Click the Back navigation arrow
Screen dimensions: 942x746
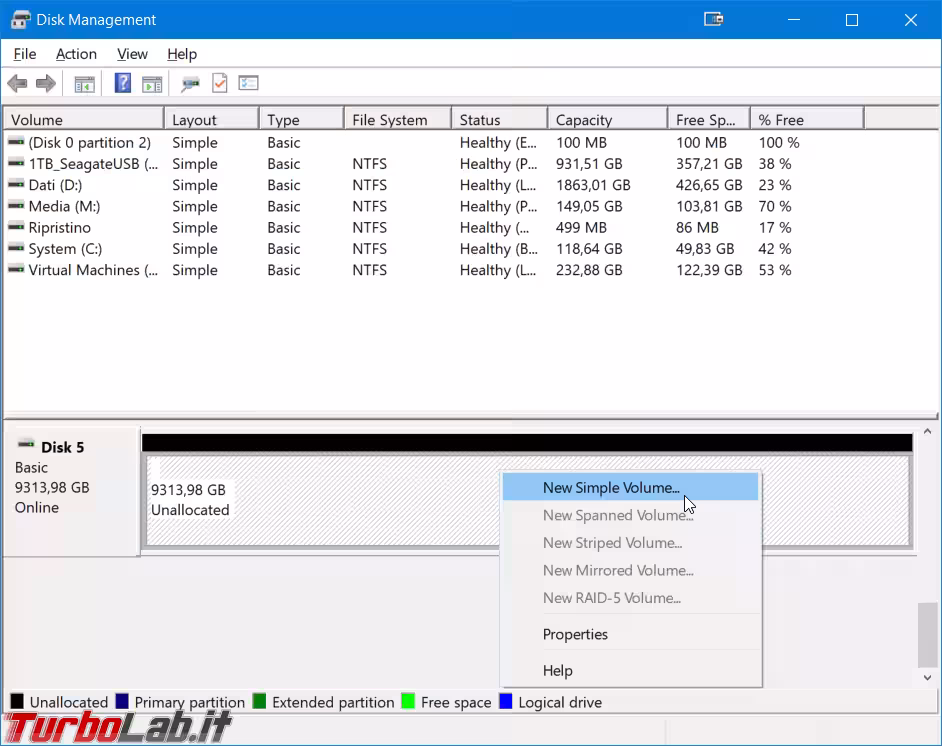(x=17, y=83)
